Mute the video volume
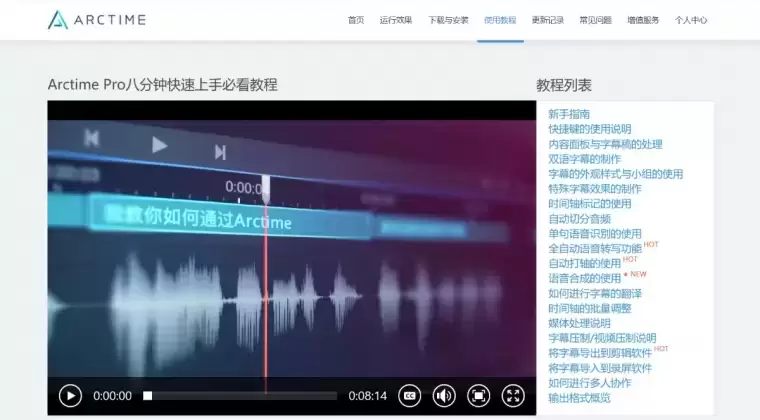The image size is (760, 420). pos(444,396)
